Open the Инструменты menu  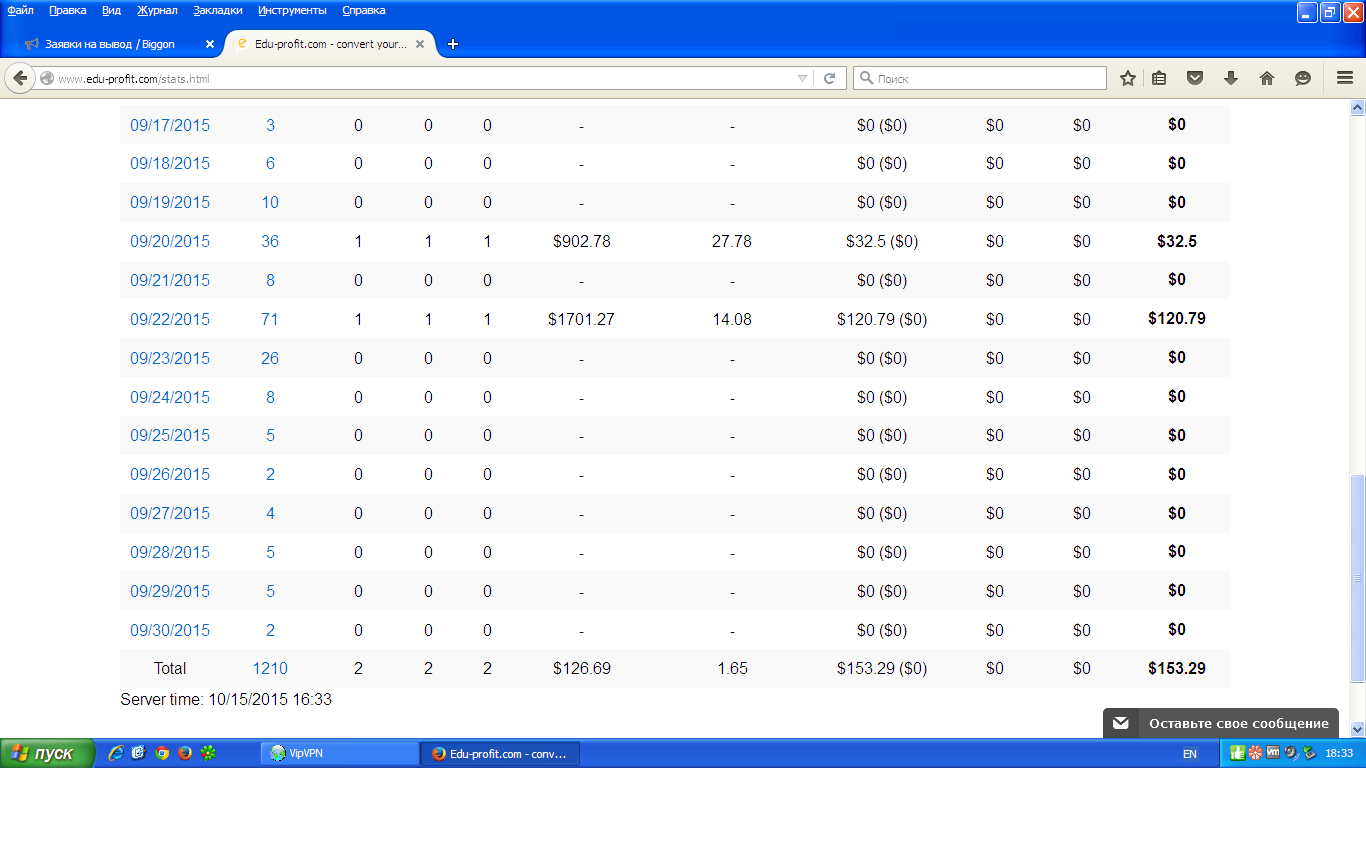(x=292, y=10)
